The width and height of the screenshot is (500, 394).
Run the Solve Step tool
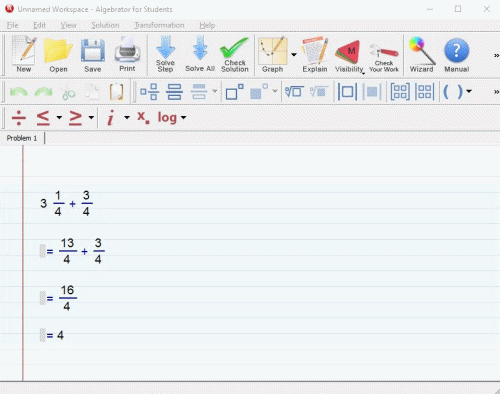pyautogui.click(x=165, y=54)
